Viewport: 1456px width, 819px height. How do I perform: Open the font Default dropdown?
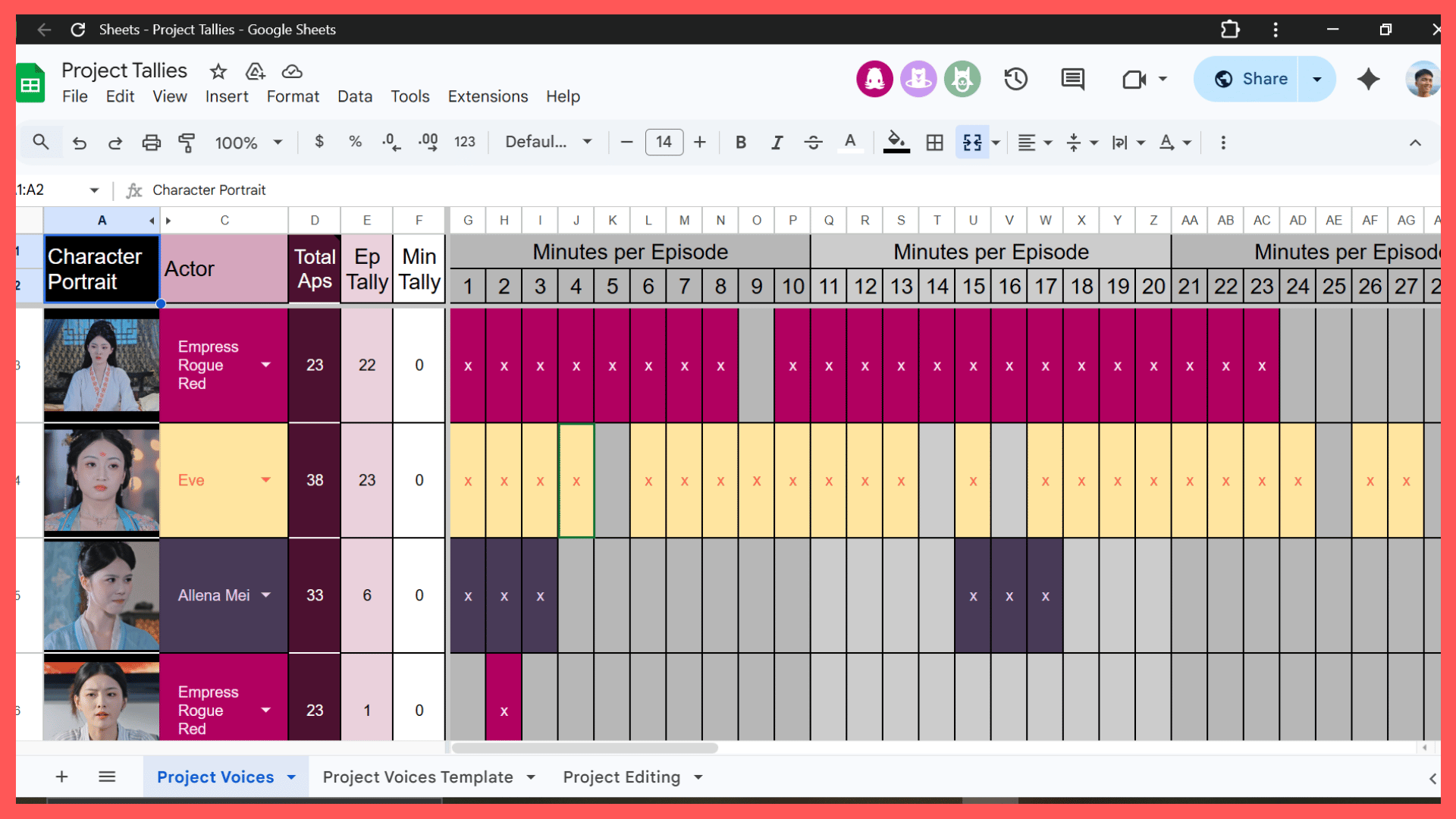(548, 143)
